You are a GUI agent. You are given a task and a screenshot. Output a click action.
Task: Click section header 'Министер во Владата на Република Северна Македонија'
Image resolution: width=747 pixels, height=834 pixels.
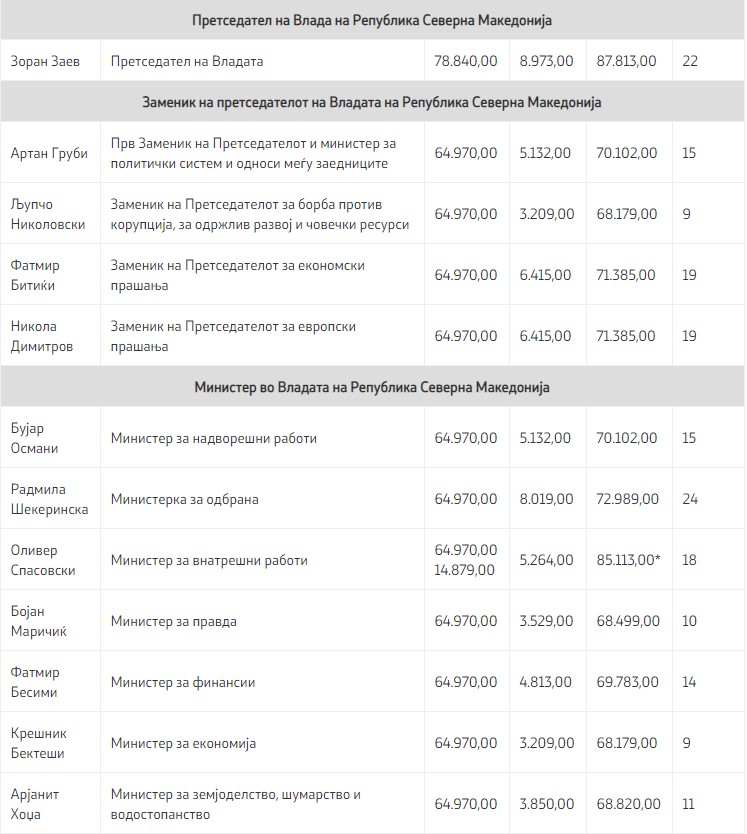[x=372, y=387]
